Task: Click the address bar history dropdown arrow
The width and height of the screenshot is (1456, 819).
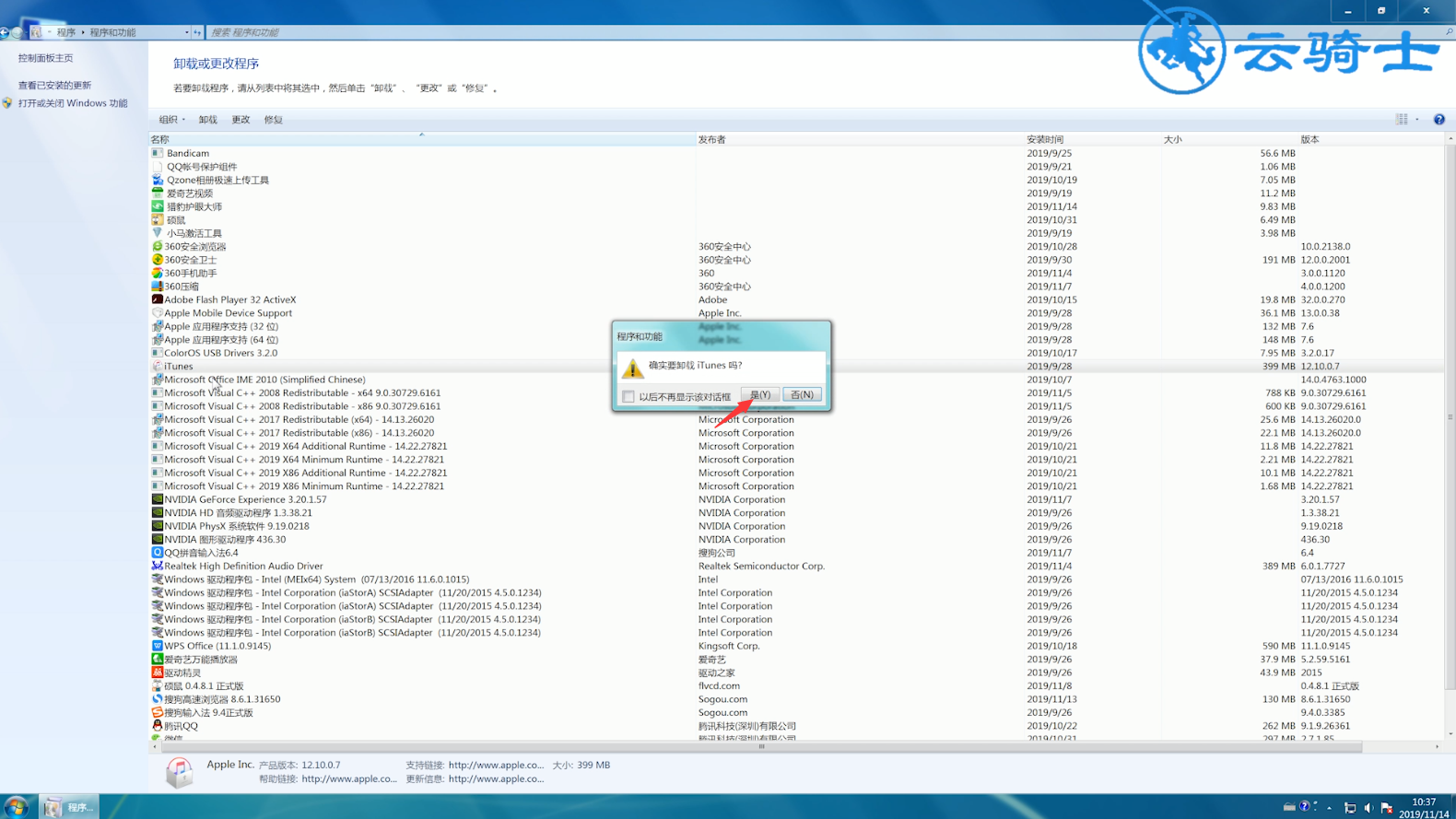Action: [186, 32]
